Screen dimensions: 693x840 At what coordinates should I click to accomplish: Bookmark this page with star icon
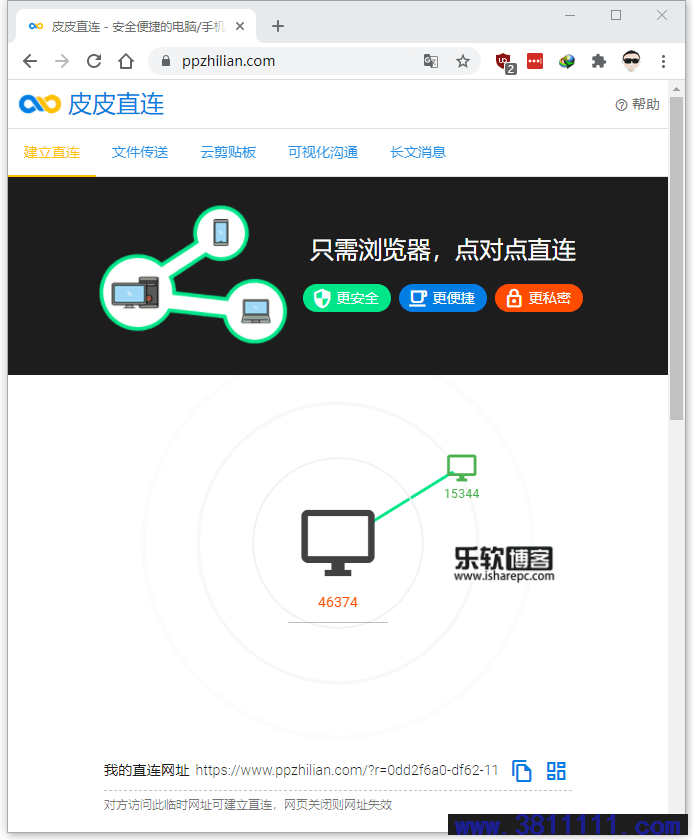click(463, 61)
